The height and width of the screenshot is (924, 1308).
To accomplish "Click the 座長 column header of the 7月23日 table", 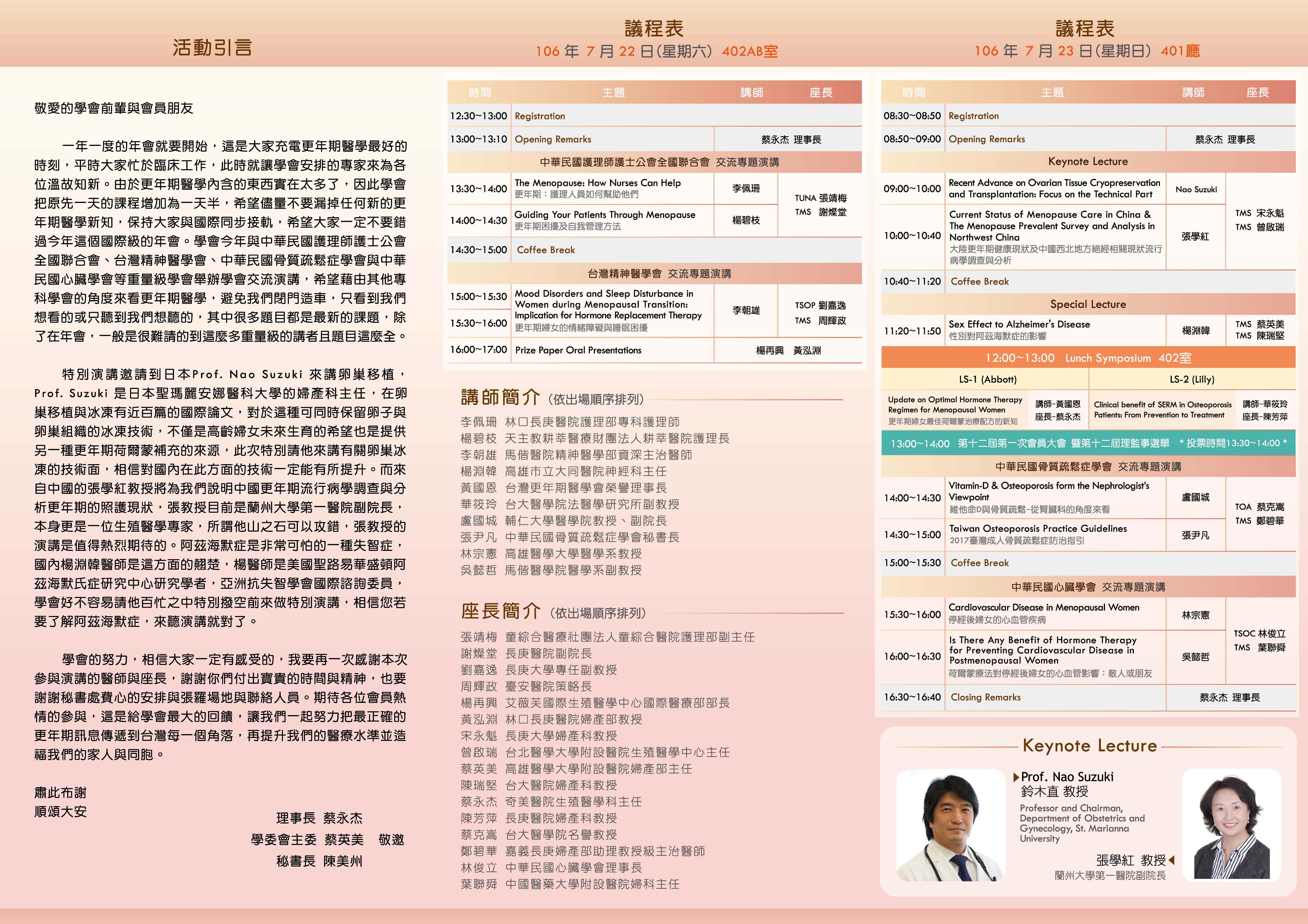I will pos(1258,92).
